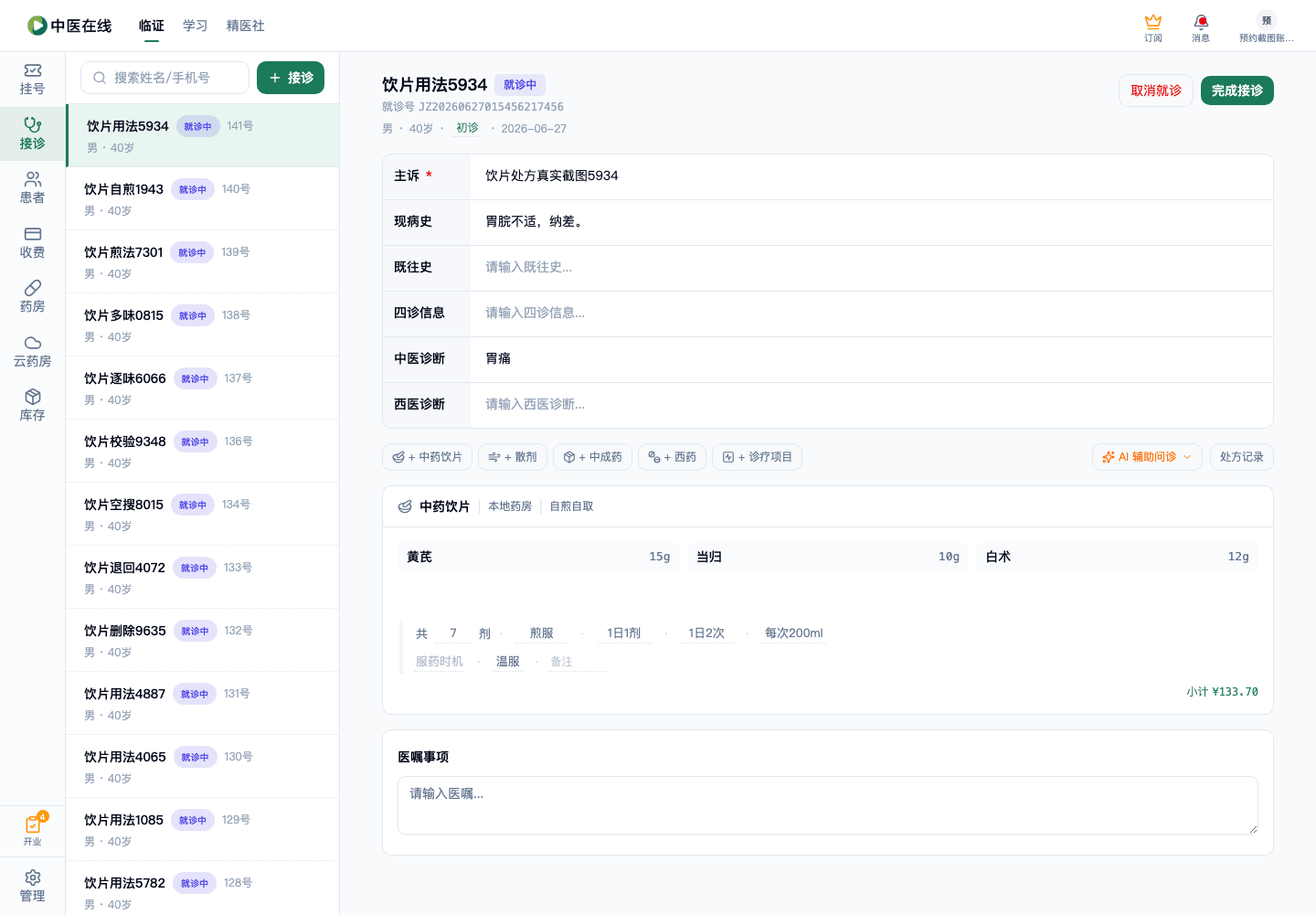The height and width of the screenshot is (915, 1316).
Task: Open the 库存 inventory sidebar icon
Action: [x=32, y=406]
